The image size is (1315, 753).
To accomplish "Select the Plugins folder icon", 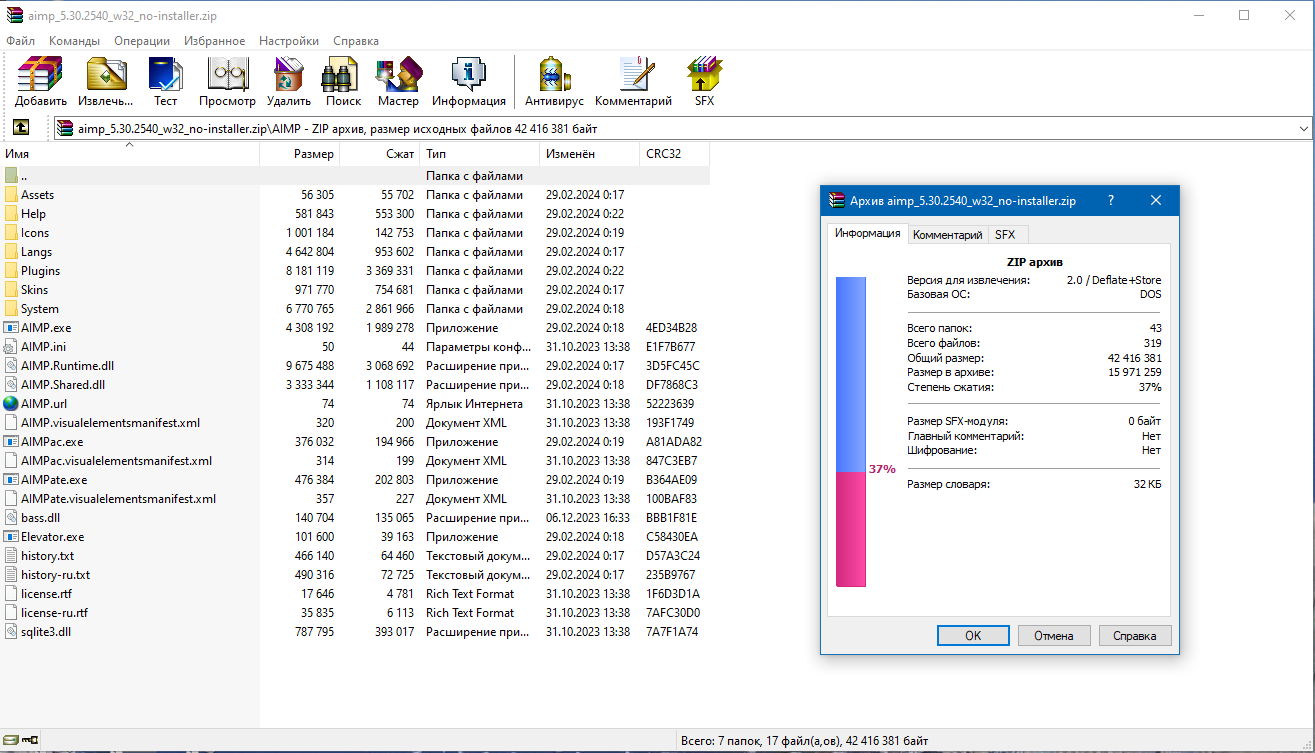I will 11,271.
